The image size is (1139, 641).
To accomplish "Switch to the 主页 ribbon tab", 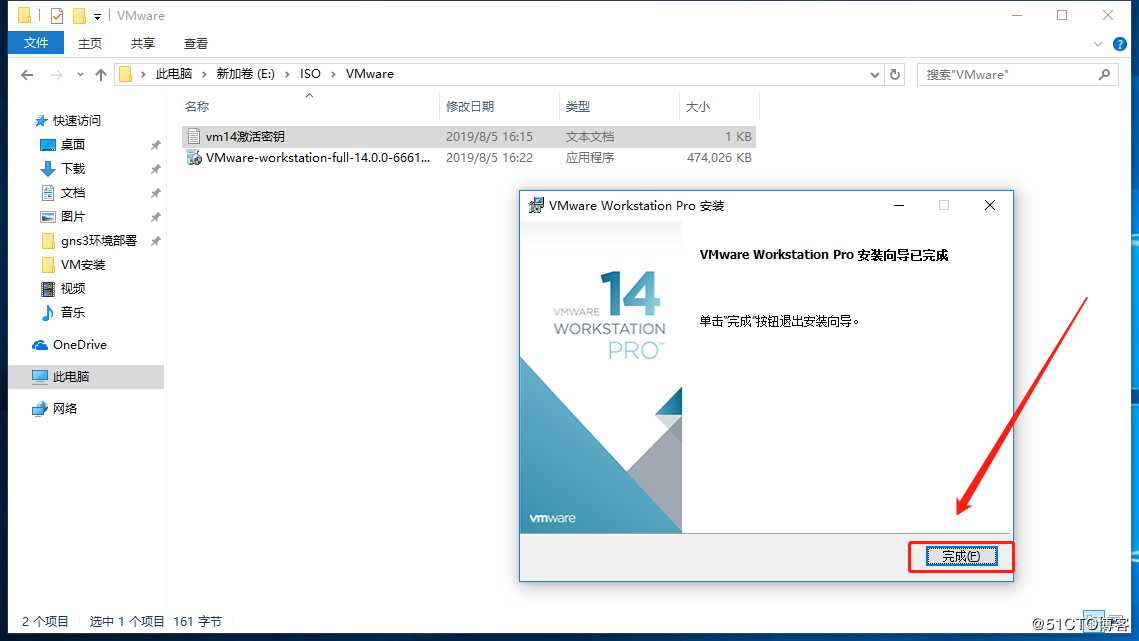I will 90,44.
